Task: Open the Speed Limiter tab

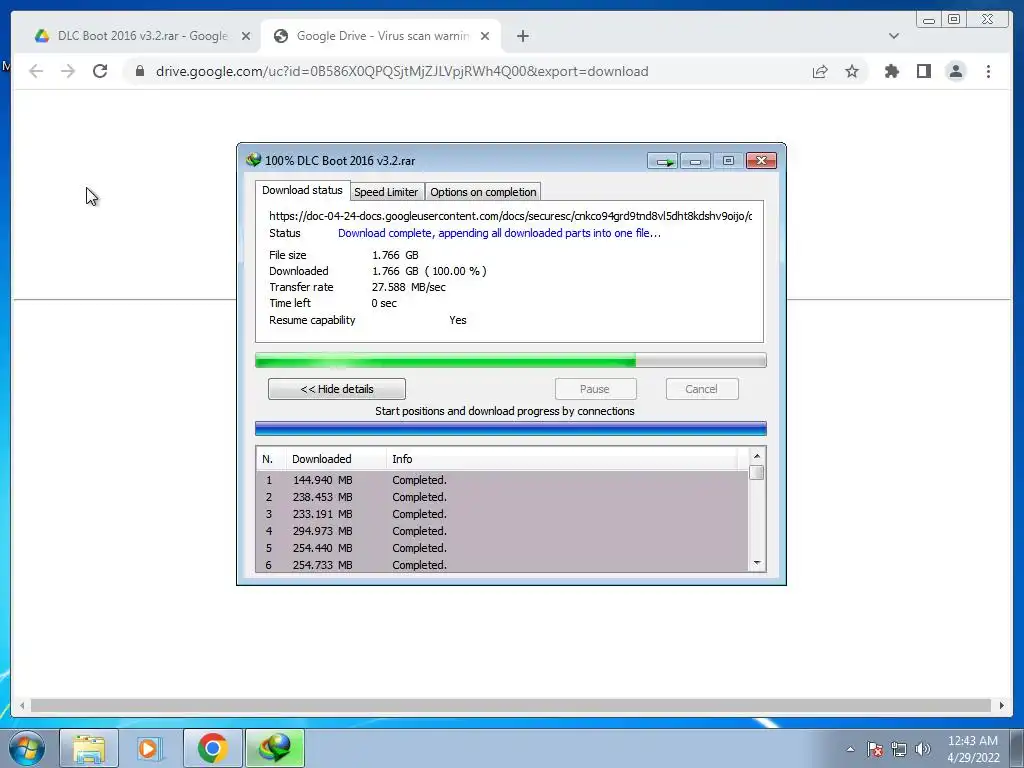Action: pyautogui.click(x=386, y=192)
